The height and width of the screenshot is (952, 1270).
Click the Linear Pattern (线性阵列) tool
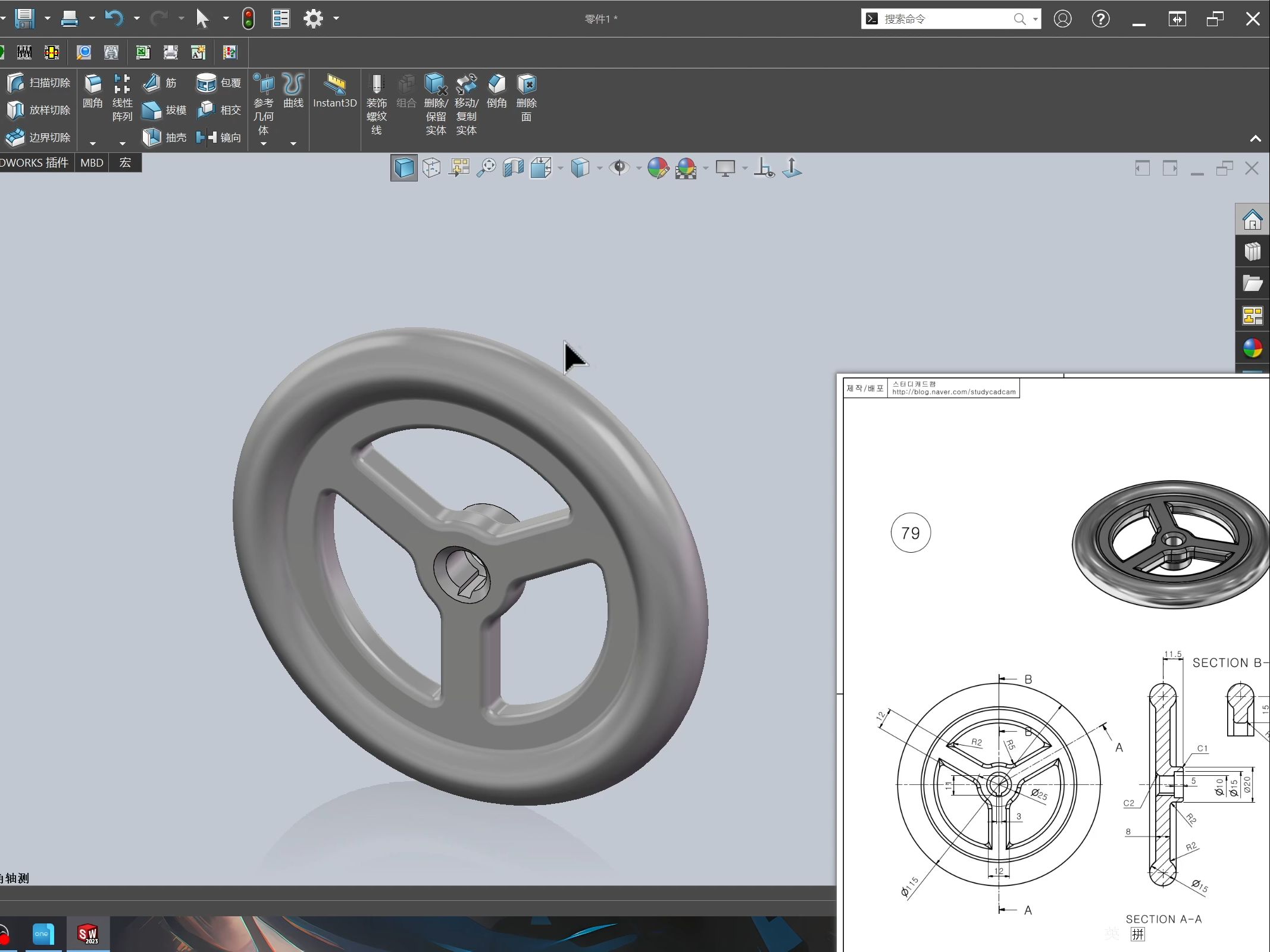[122, 98]
